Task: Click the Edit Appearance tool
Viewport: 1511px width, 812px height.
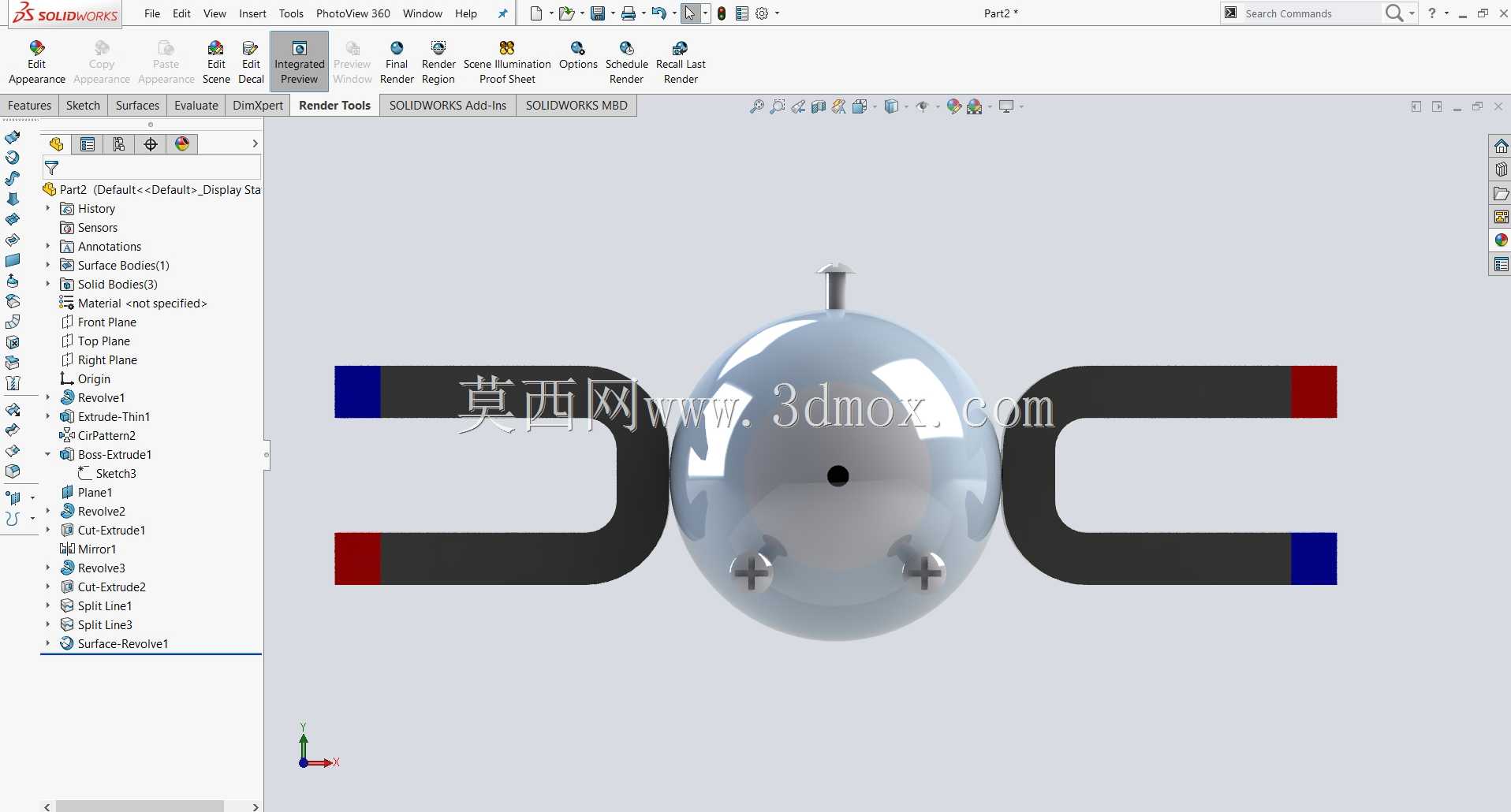Action: coord(36,62)
